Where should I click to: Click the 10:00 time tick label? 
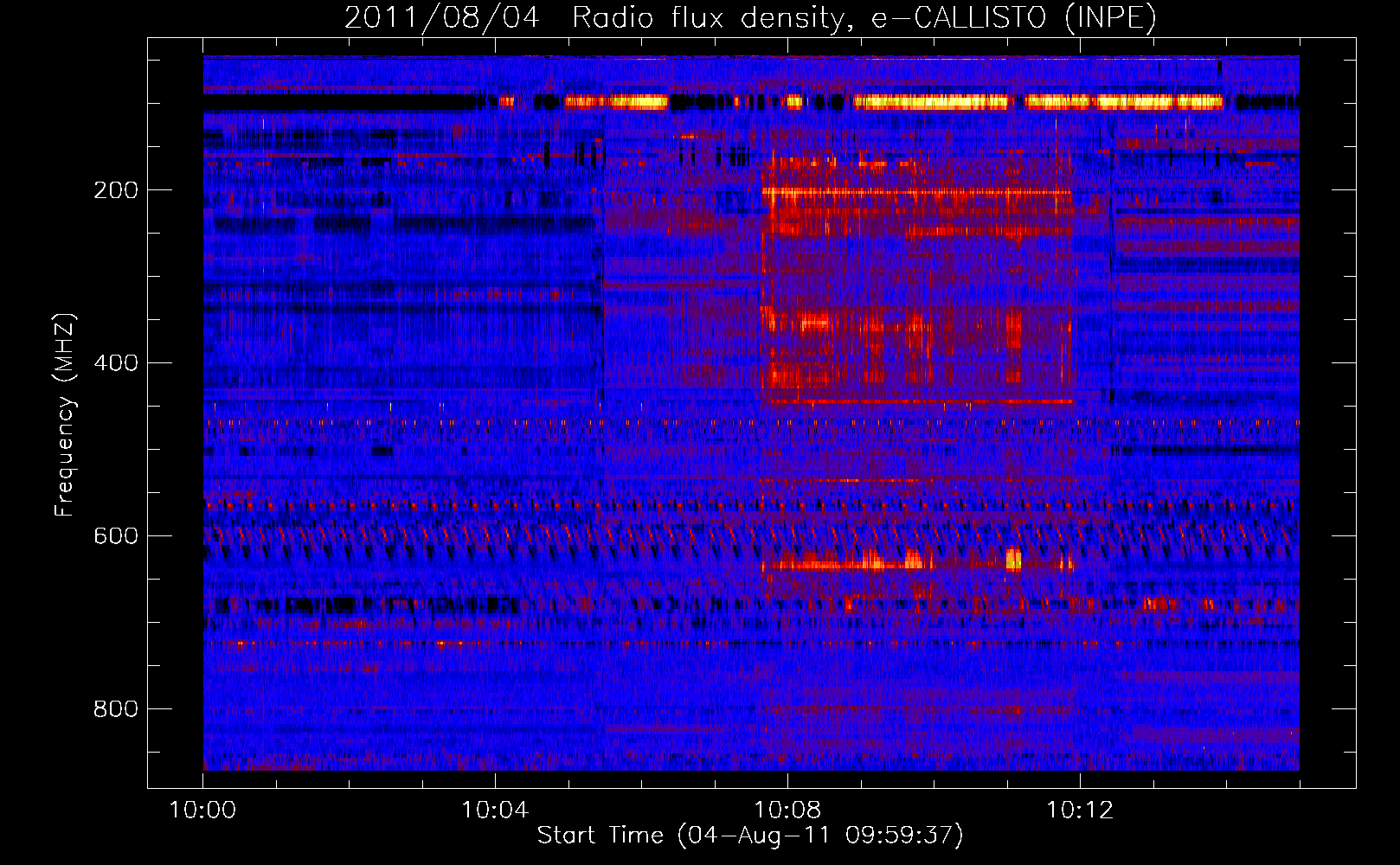202,811
